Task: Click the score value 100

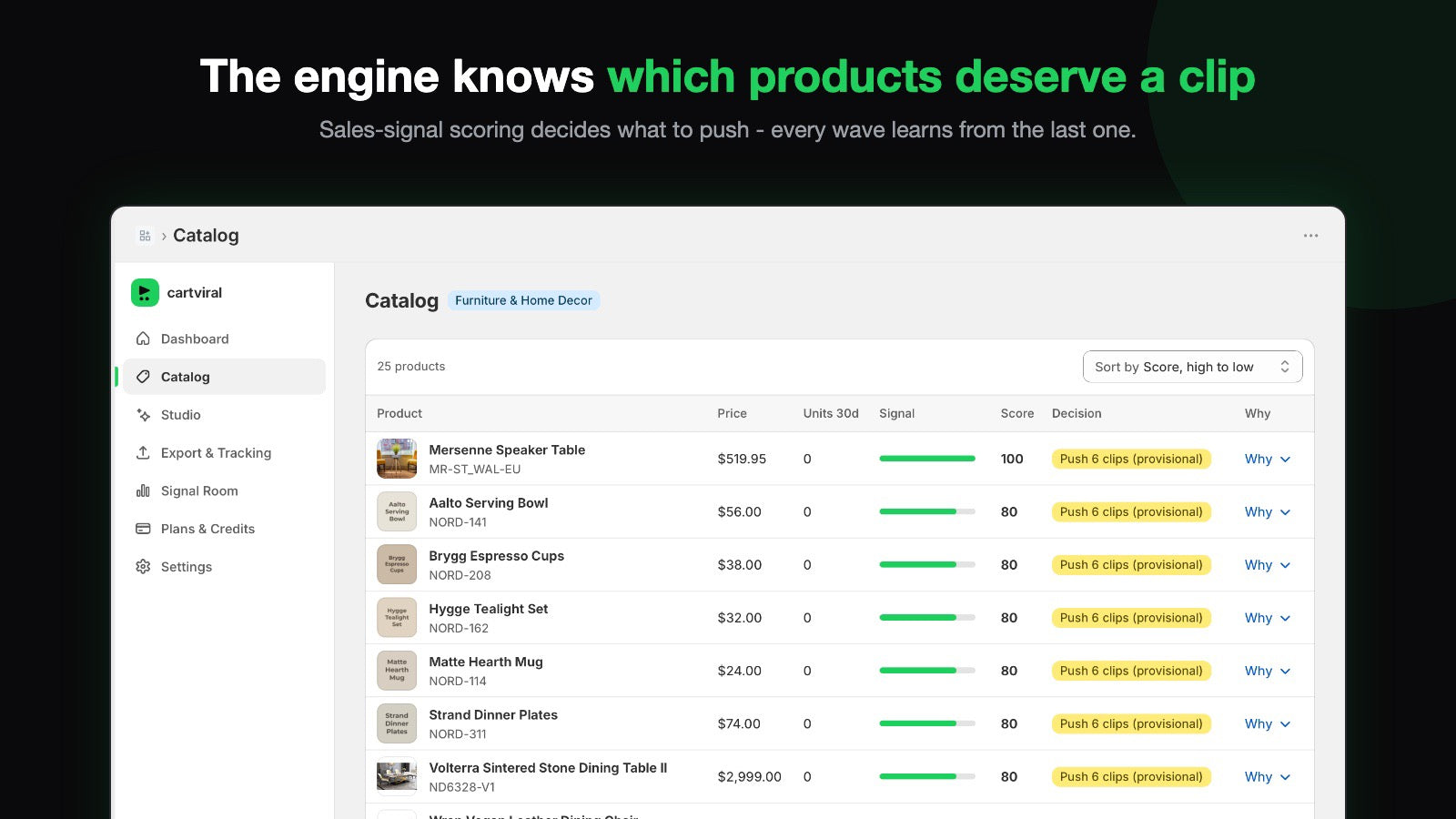Action: tap(1012, 459)
